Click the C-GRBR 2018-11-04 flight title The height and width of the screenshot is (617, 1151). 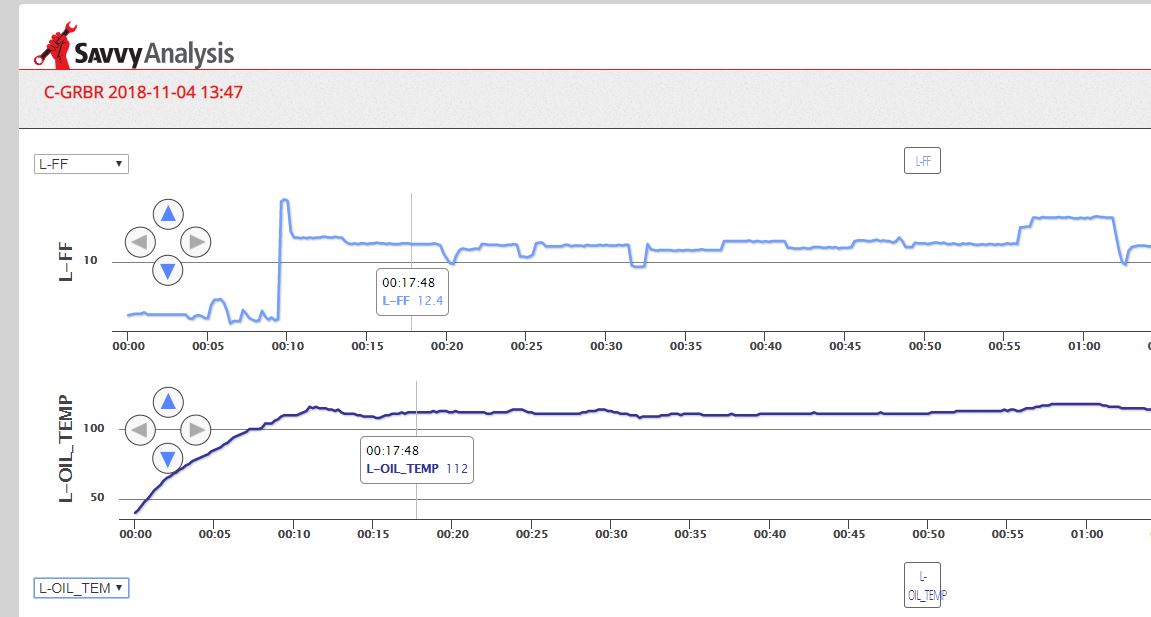click(x=143, y=92)
